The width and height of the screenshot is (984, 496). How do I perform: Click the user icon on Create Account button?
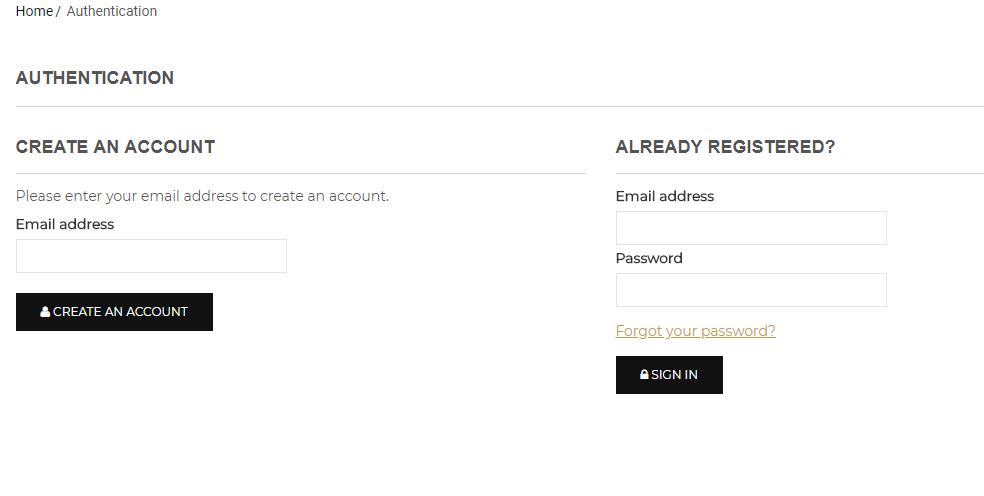[x=45, y=312]
